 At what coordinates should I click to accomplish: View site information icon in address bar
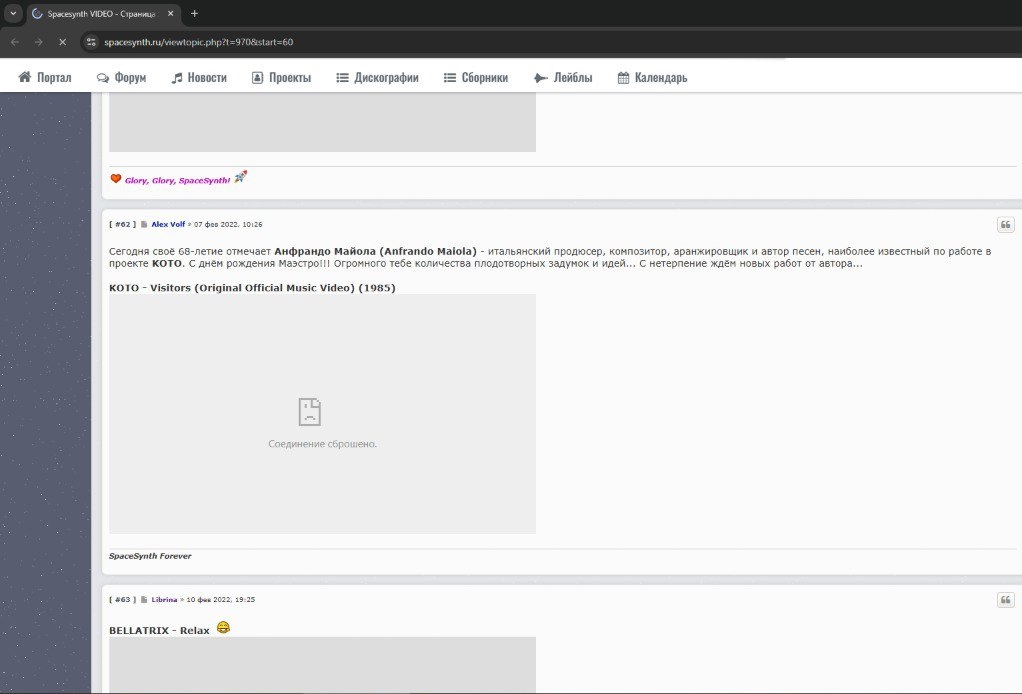[91, 42]
